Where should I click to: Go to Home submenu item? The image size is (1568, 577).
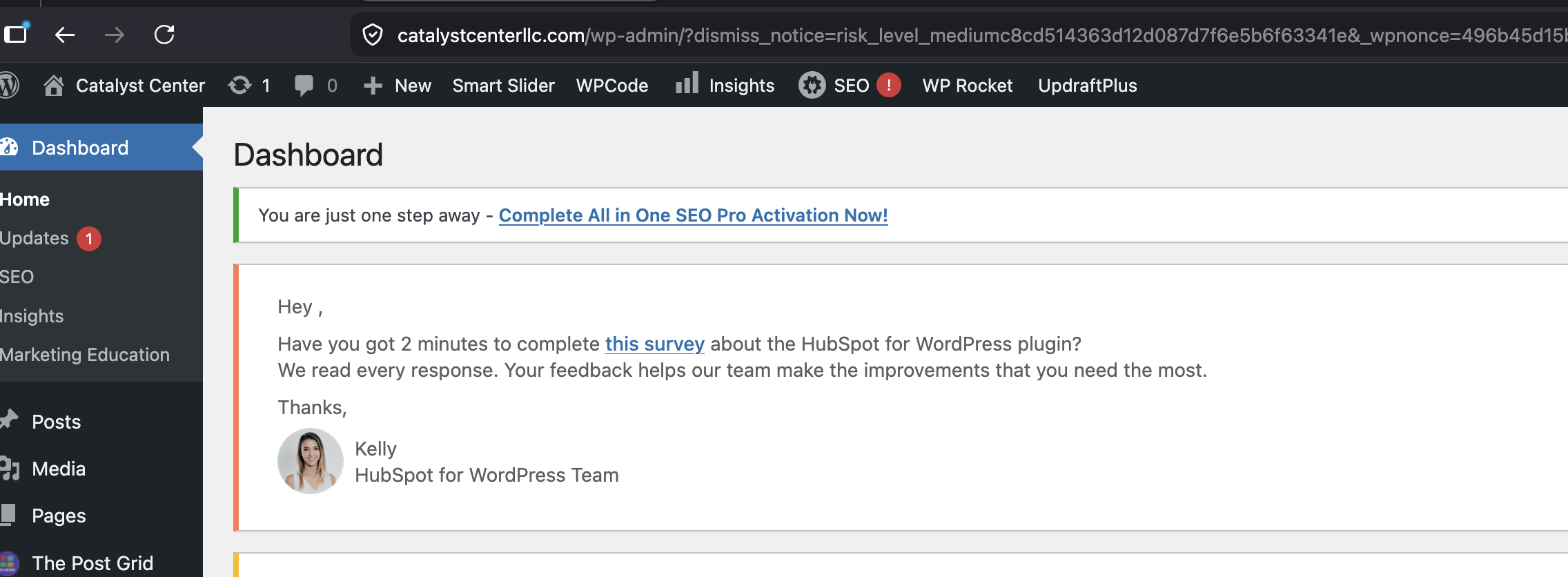coord(25,199)
